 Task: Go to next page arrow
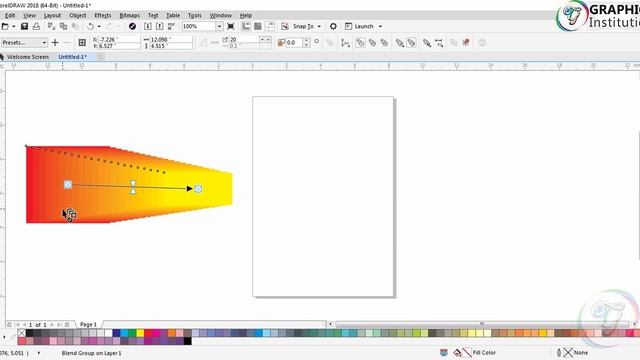pos(52,324)
